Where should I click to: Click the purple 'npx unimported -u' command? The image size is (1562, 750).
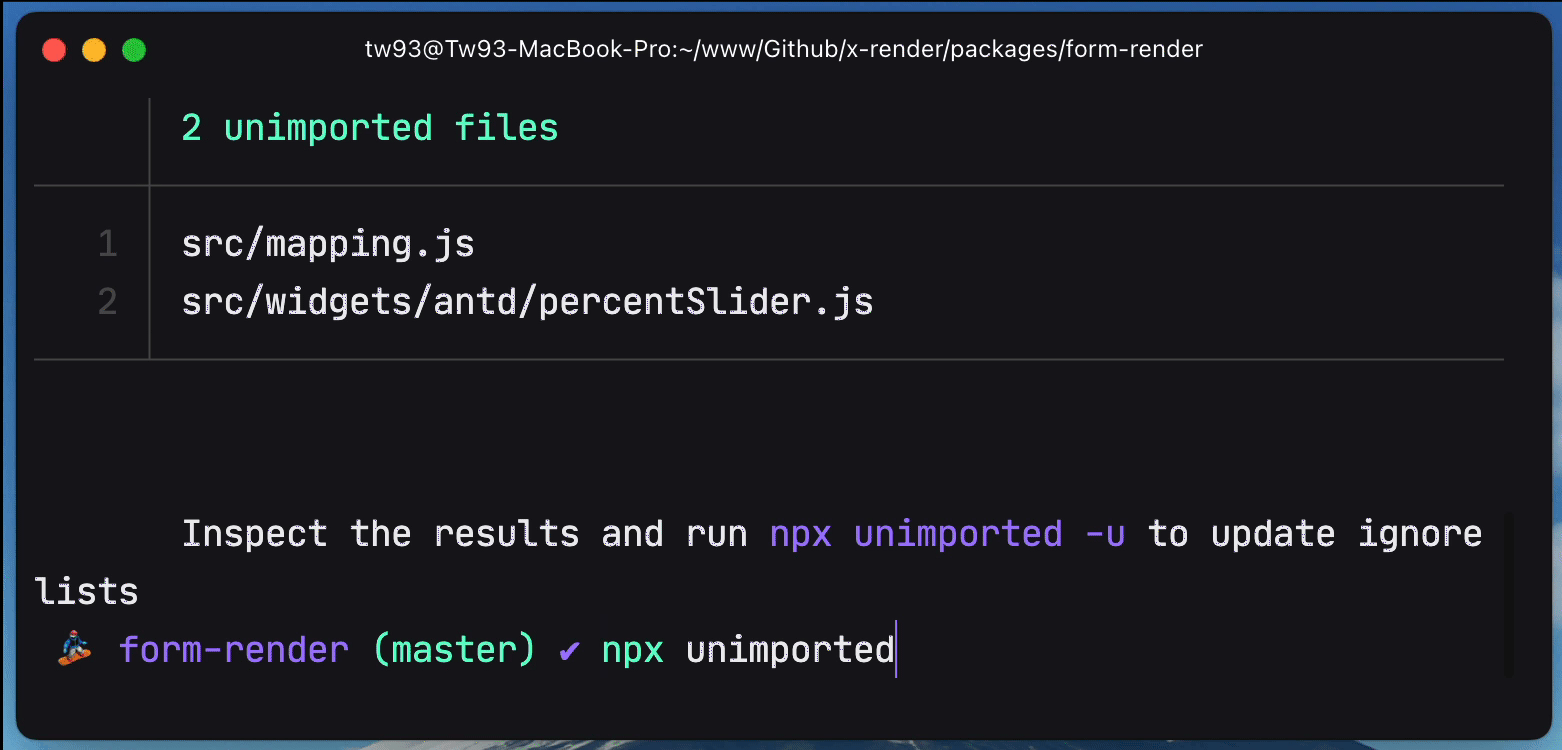pos(947,534)
